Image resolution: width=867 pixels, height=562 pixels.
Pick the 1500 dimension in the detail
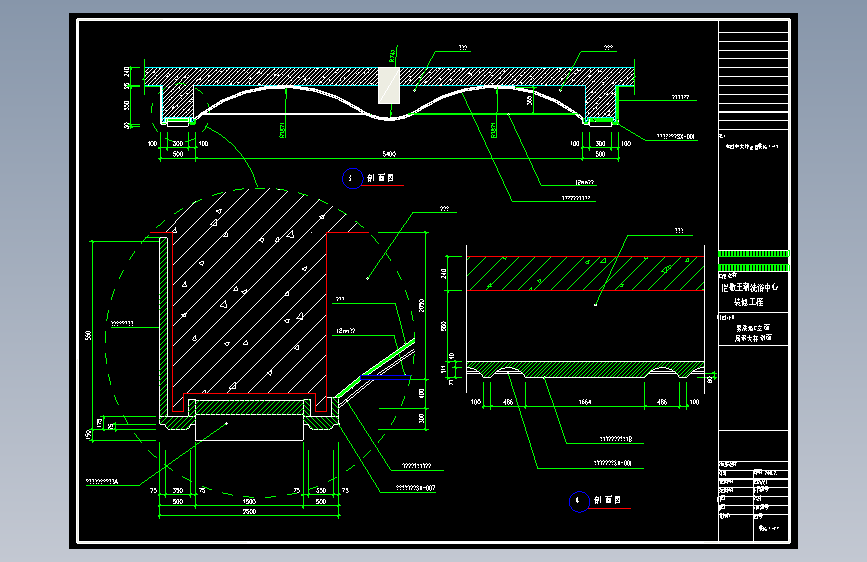(249, 502)
